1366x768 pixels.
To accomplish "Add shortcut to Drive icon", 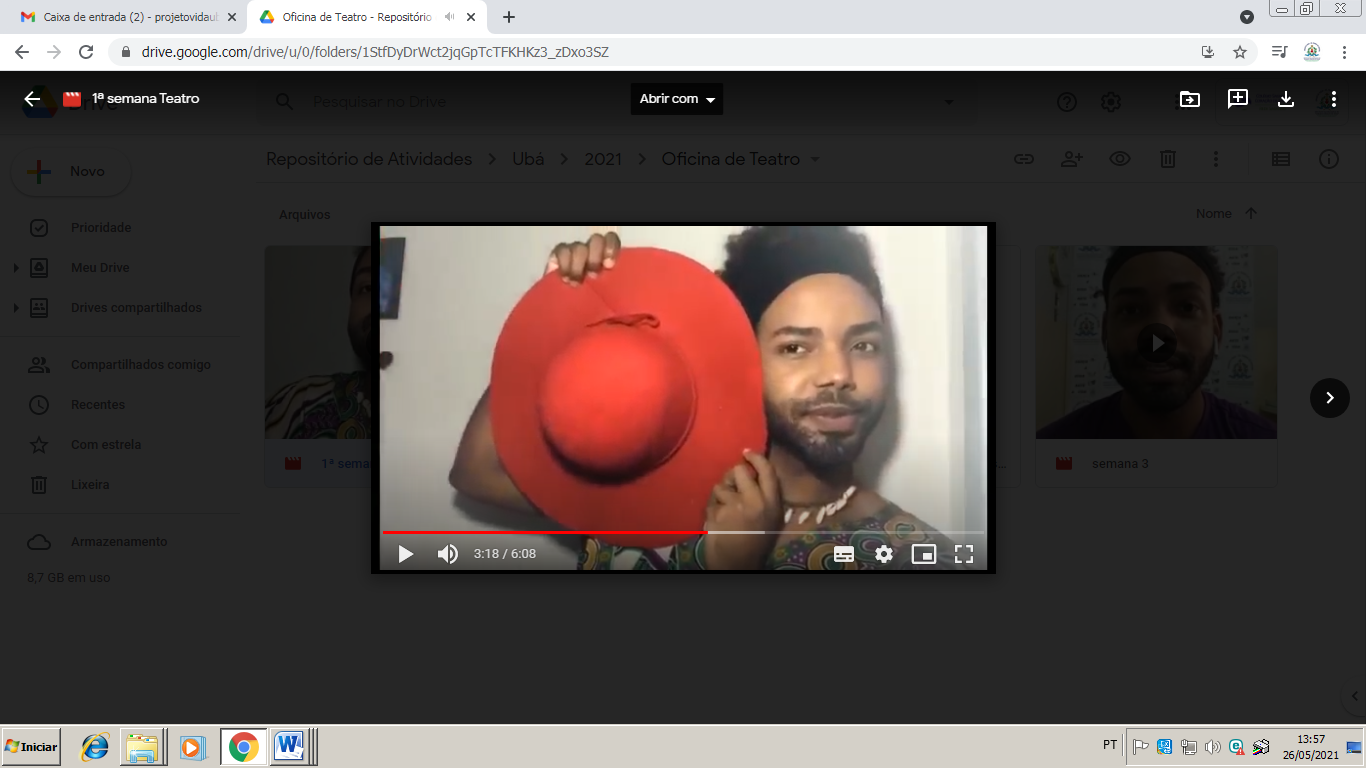I will point(1190,99).
